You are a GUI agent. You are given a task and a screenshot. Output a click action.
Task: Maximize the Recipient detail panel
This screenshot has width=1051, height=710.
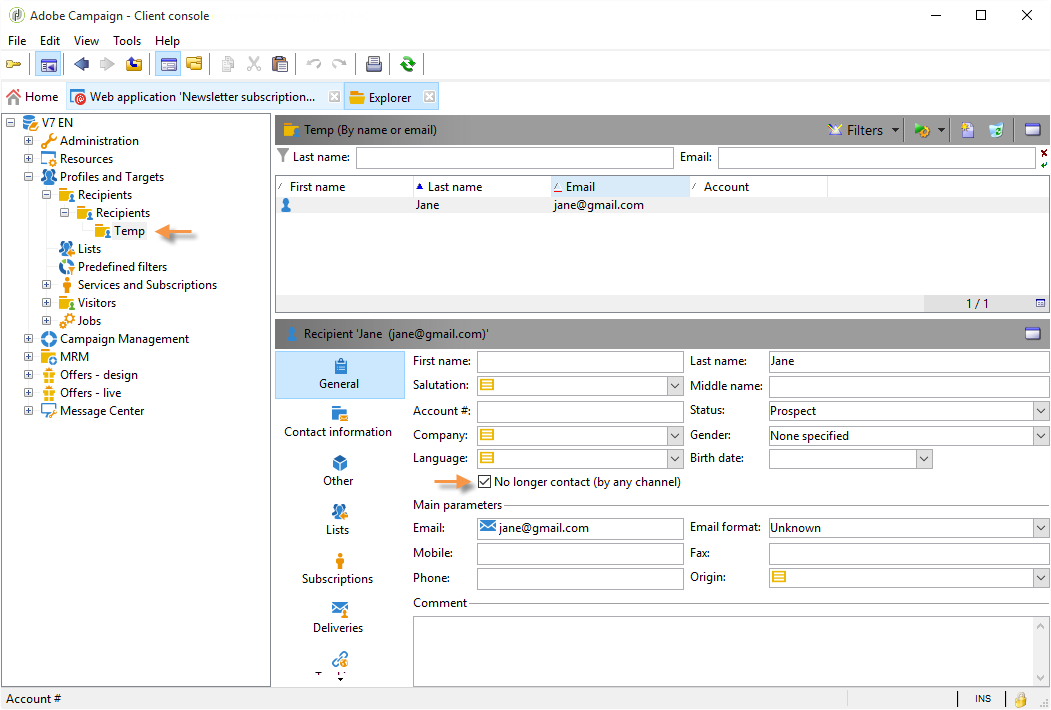(1032, 333)
